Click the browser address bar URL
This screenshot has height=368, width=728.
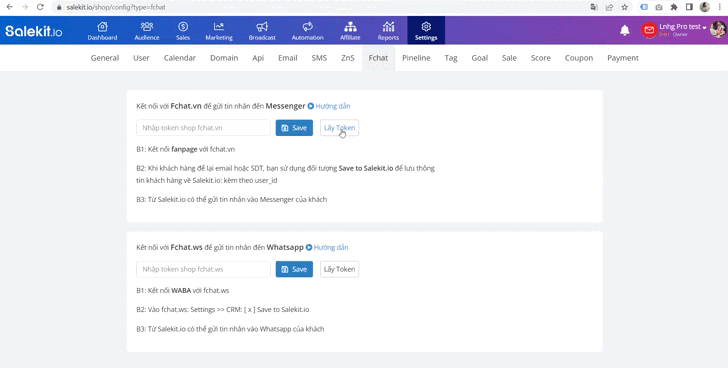[x=116, y=7]
